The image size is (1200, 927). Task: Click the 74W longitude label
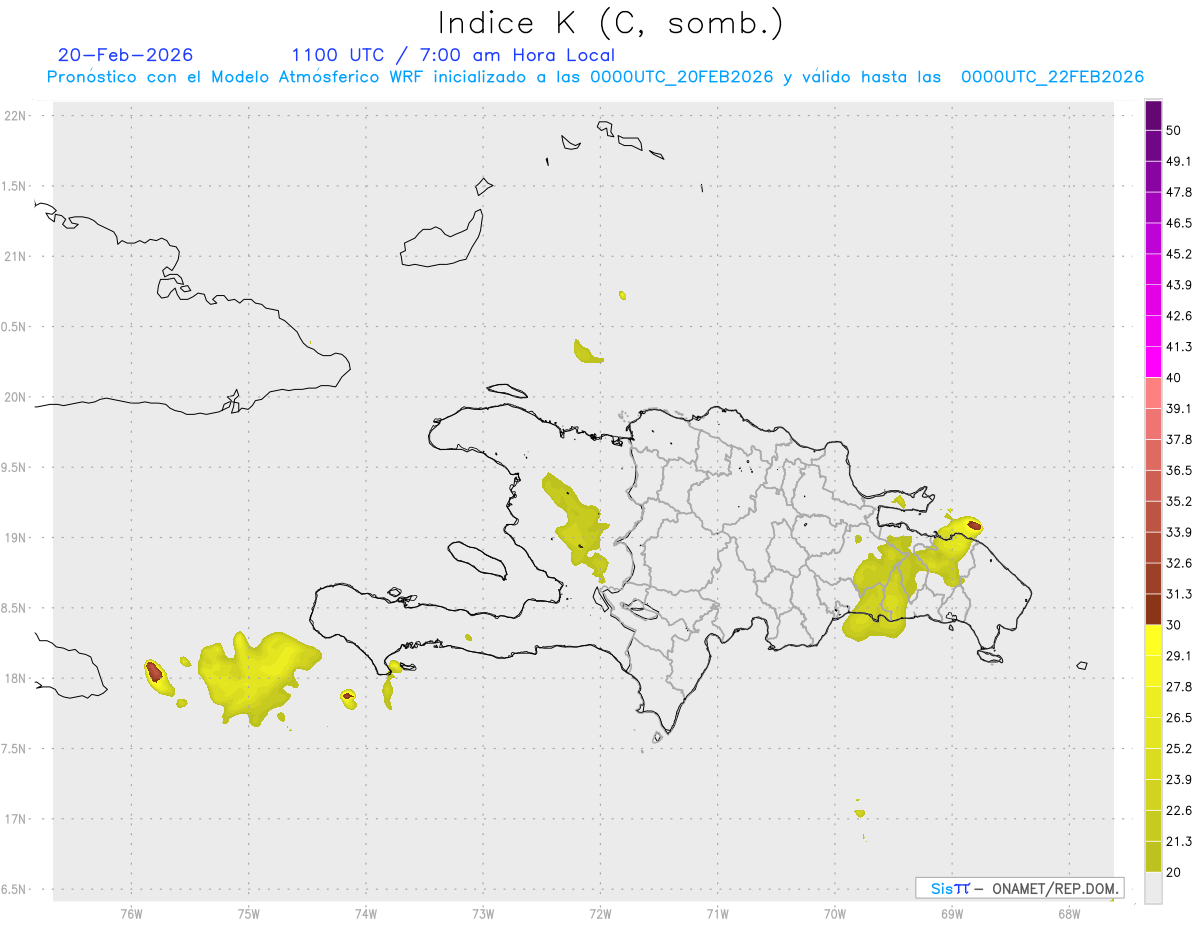point(365,913)
